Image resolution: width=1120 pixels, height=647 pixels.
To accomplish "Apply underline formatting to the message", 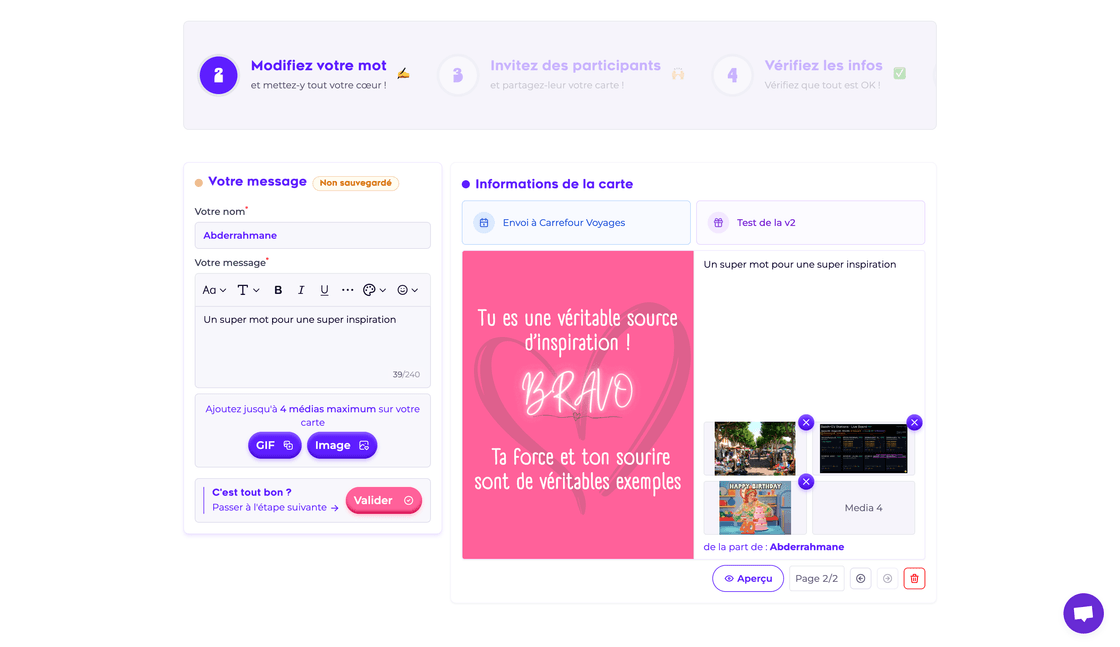I will [x=324, y=289].
